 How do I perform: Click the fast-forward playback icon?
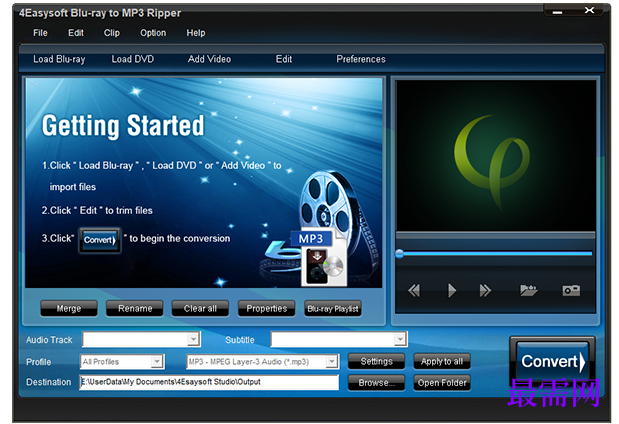point(485,291)
